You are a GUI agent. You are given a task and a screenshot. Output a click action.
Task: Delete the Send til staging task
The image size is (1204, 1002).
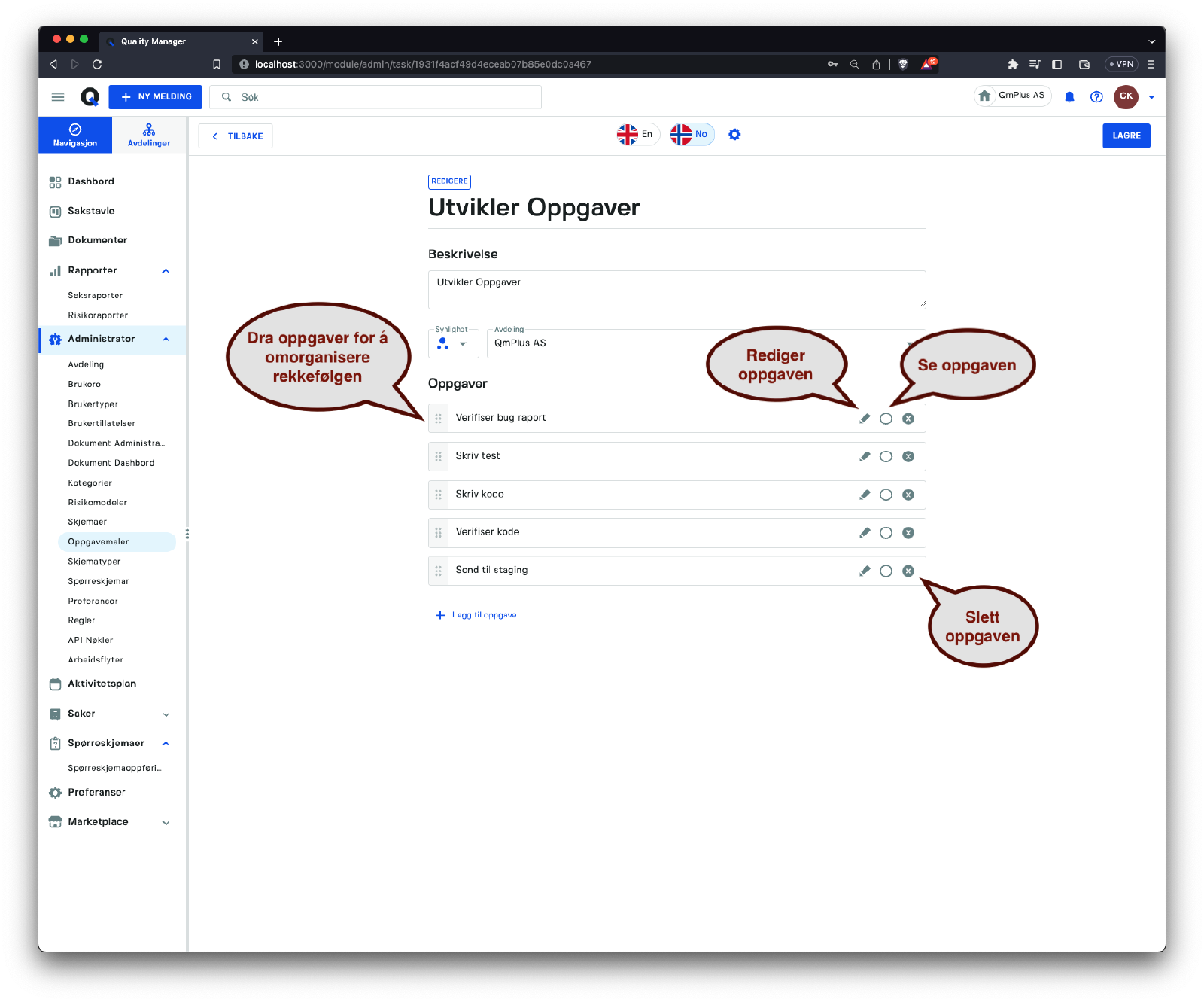point(908,571)
